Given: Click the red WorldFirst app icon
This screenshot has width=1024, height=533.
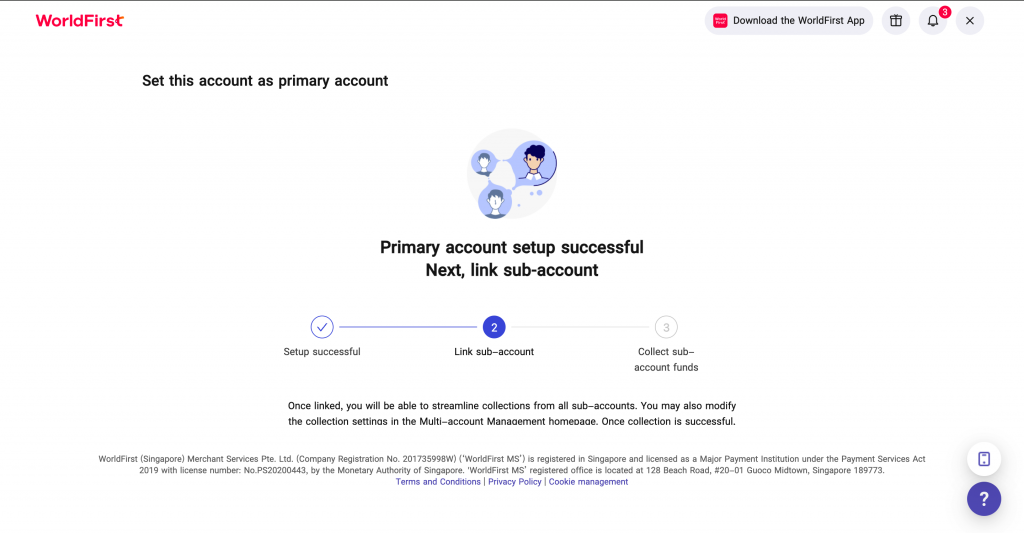Looking at the screenshot, I should [720, 20].
